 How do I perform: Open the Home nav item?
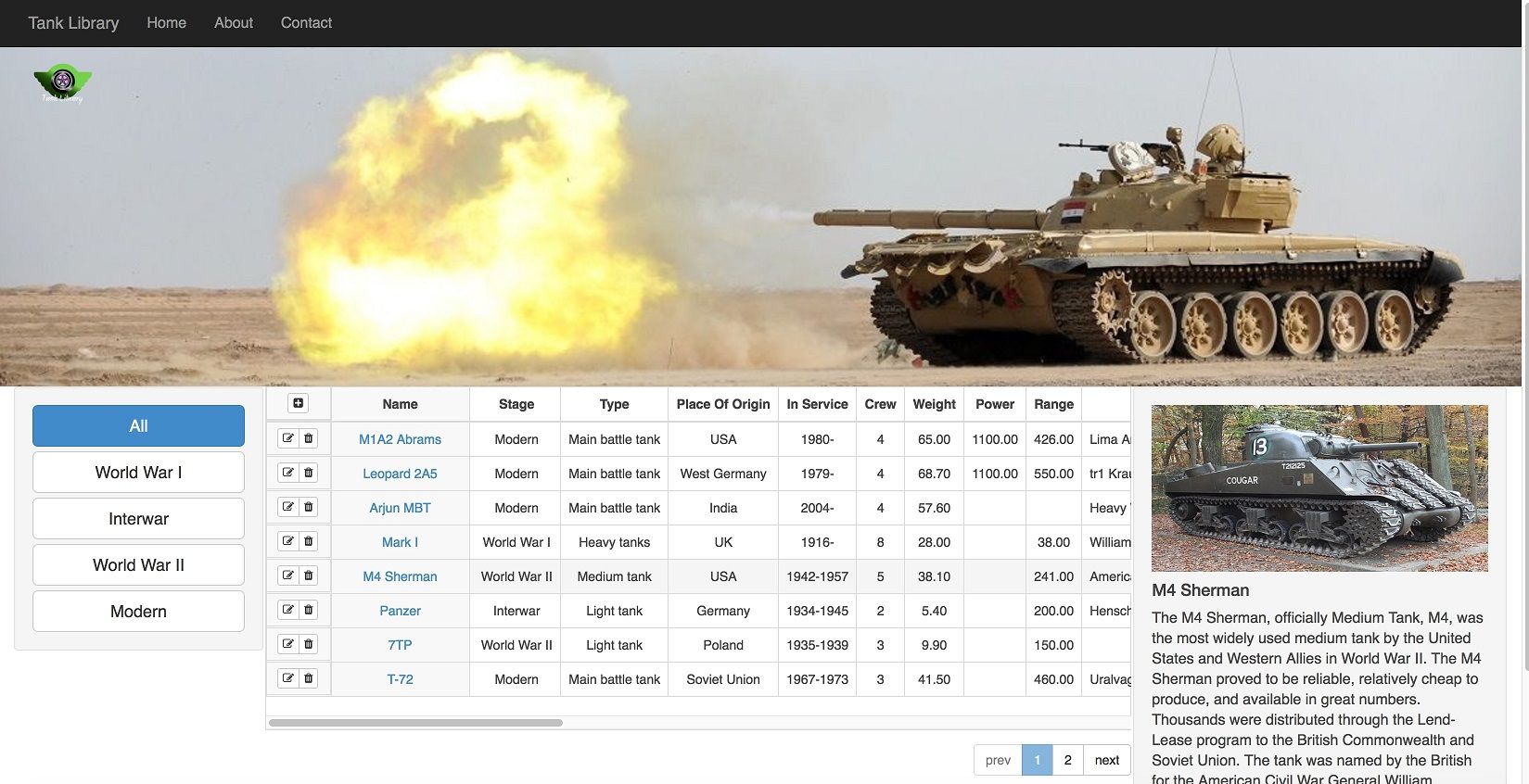(x=167, y=23)
